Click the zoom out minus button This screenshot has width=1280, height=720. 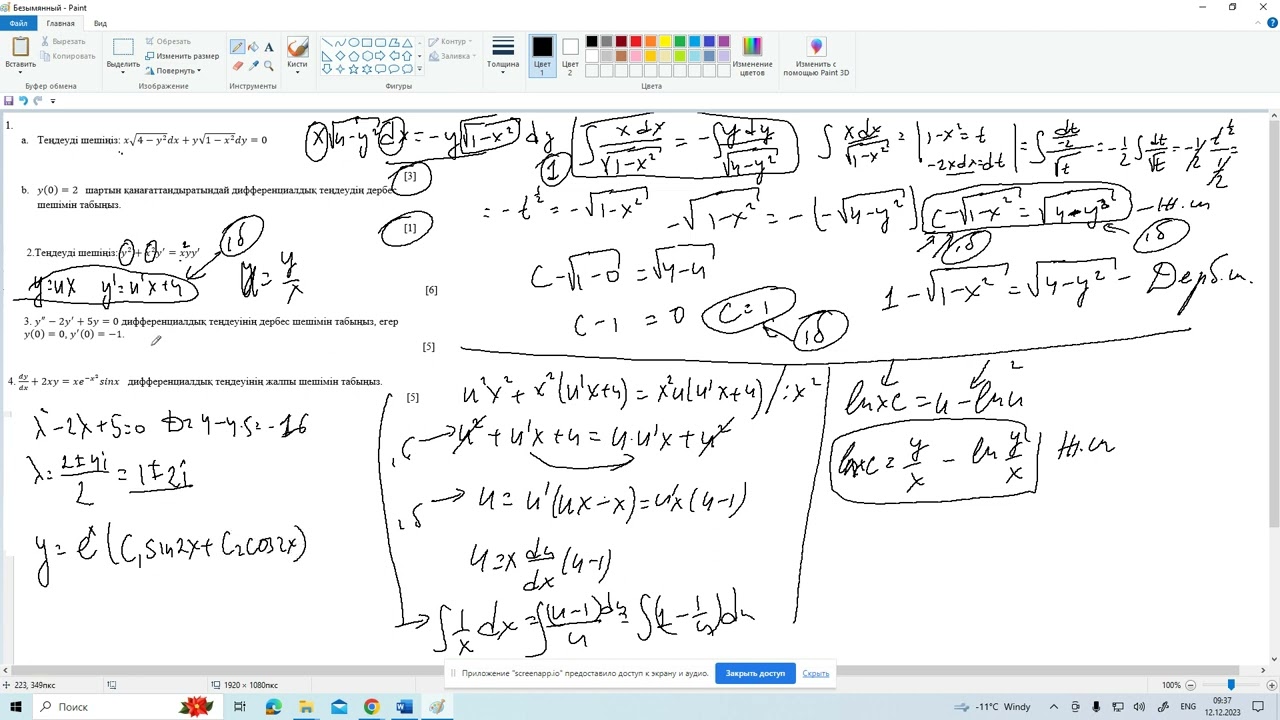[1190, 685]
